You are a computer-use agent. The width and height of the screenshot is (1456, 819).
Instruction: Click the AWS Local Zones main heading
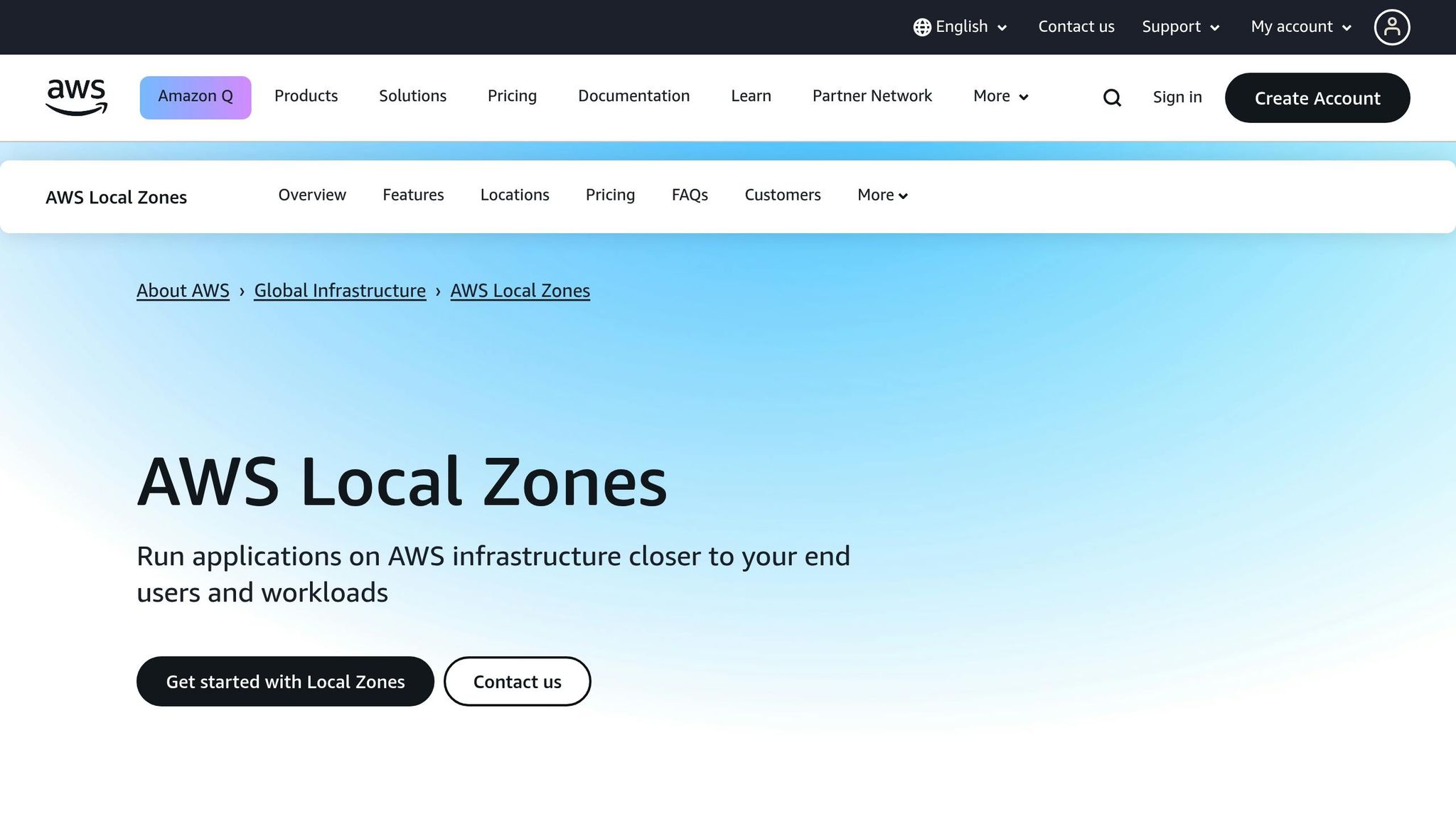402,482
